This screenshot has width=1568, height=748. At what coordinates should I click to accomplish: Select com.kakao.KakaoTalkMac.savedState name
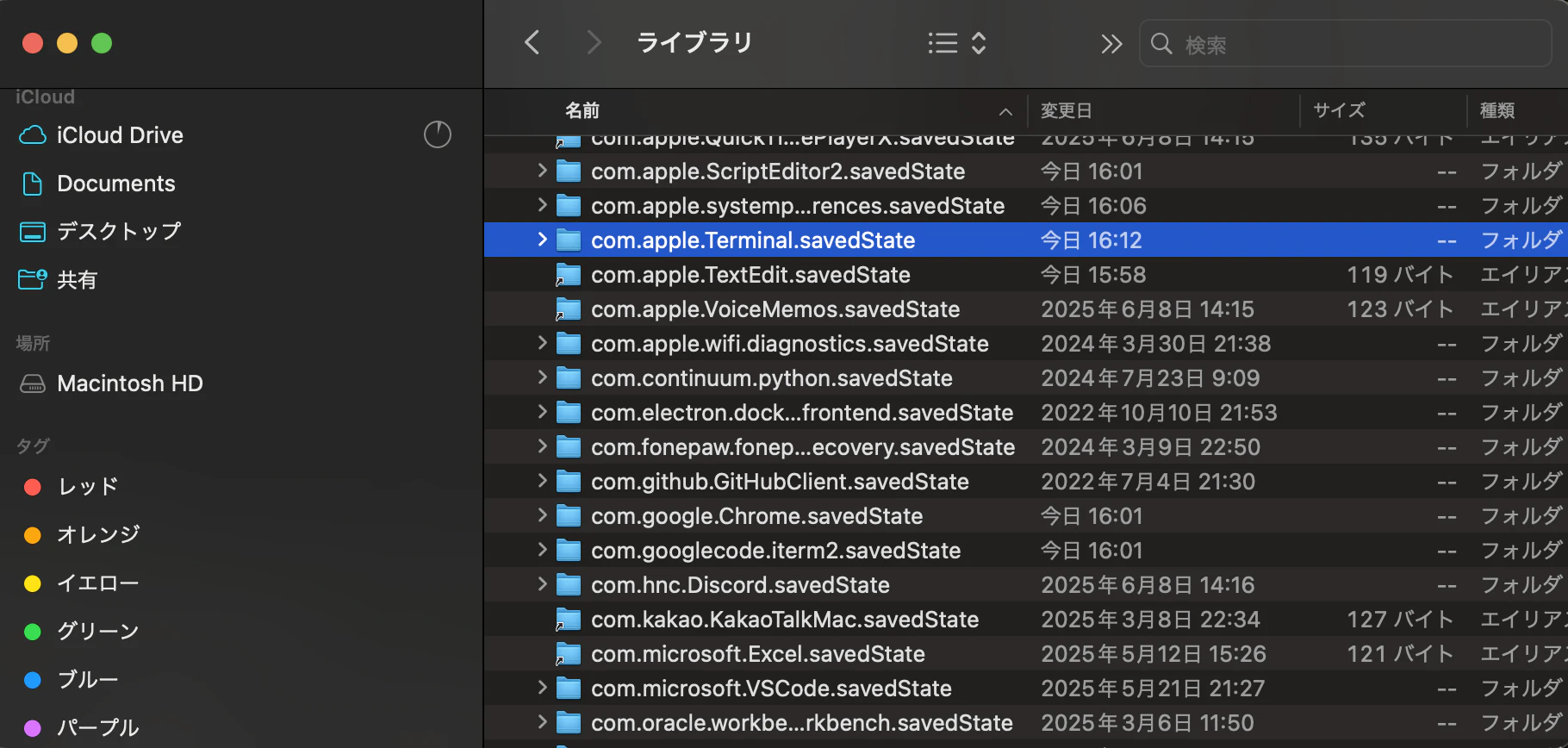click(785, 620)
